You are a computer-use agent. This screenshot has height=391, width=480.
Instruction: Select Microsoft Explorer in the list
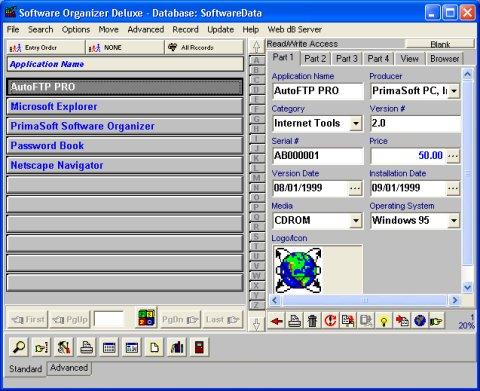pyautogui.click(x=125, y=107)
